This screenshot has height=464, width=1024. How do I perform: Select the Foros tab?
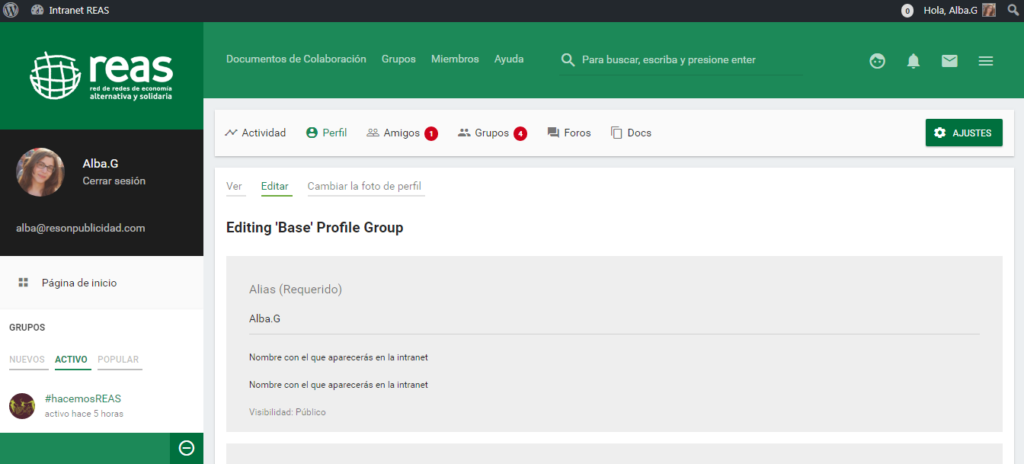click(569, 133)
